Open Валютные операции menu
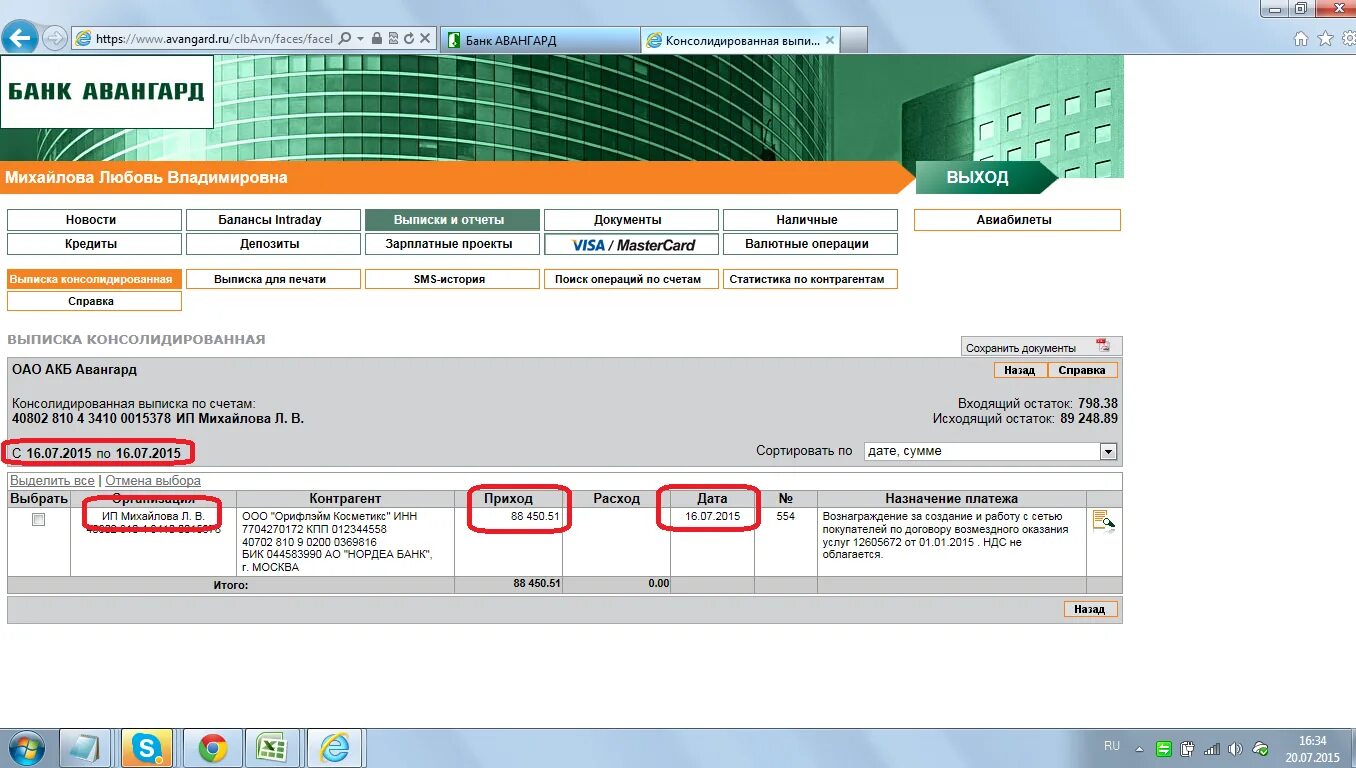 [x=810, y=244]
